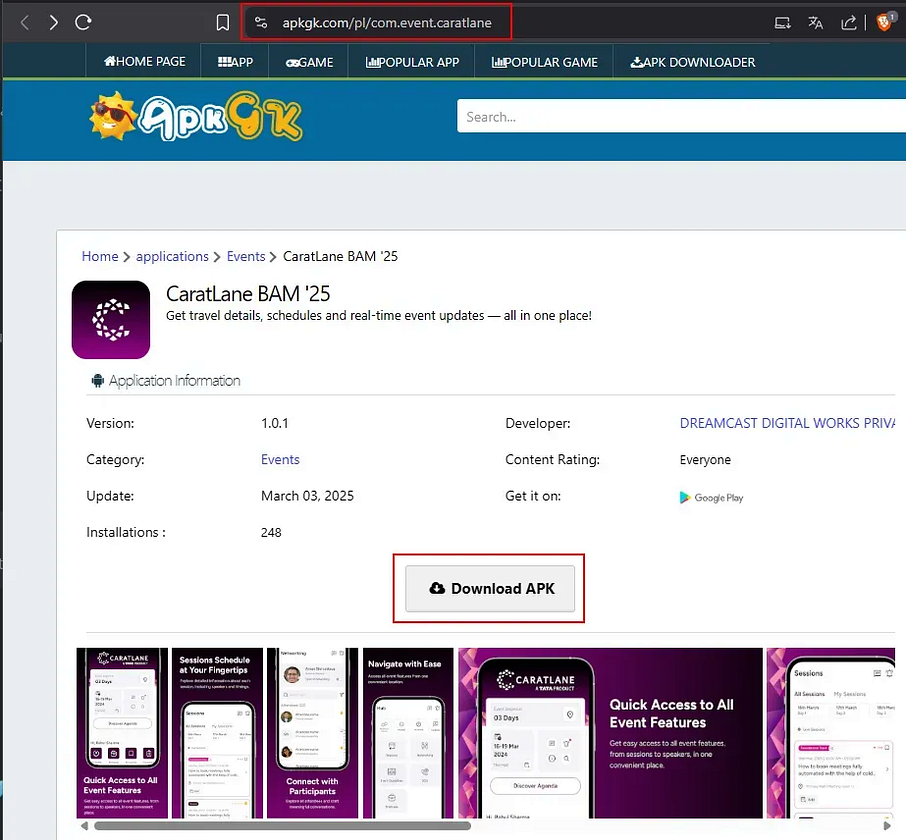The image size is (906, 840).
Task: Open the translate page icon
Action: tap(815, 23)
